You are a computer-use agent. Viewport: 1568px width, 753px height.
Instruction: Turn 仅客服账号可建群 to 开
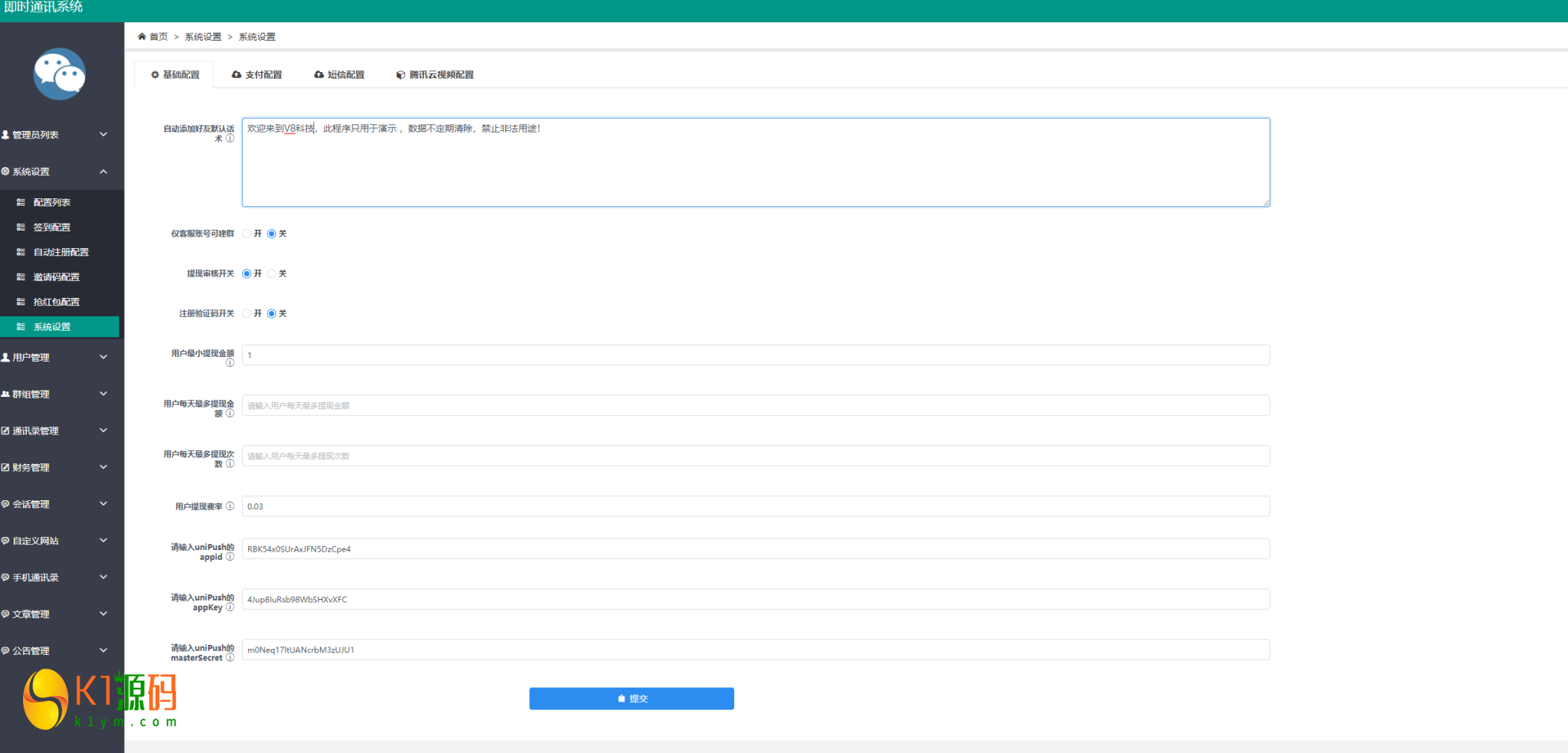(x=247, y=234)
